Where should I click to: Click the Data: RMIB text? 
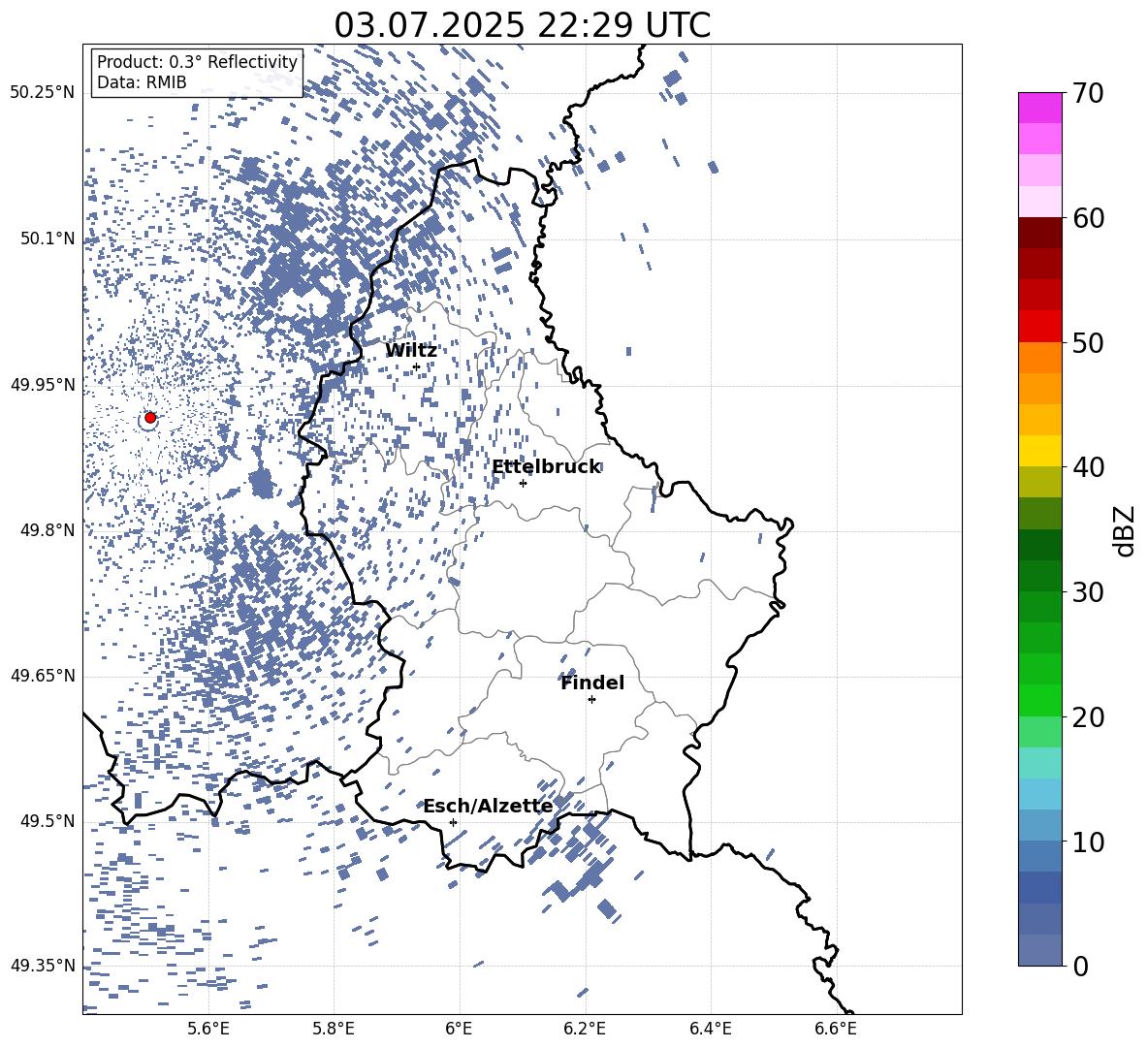coord(142,82)
